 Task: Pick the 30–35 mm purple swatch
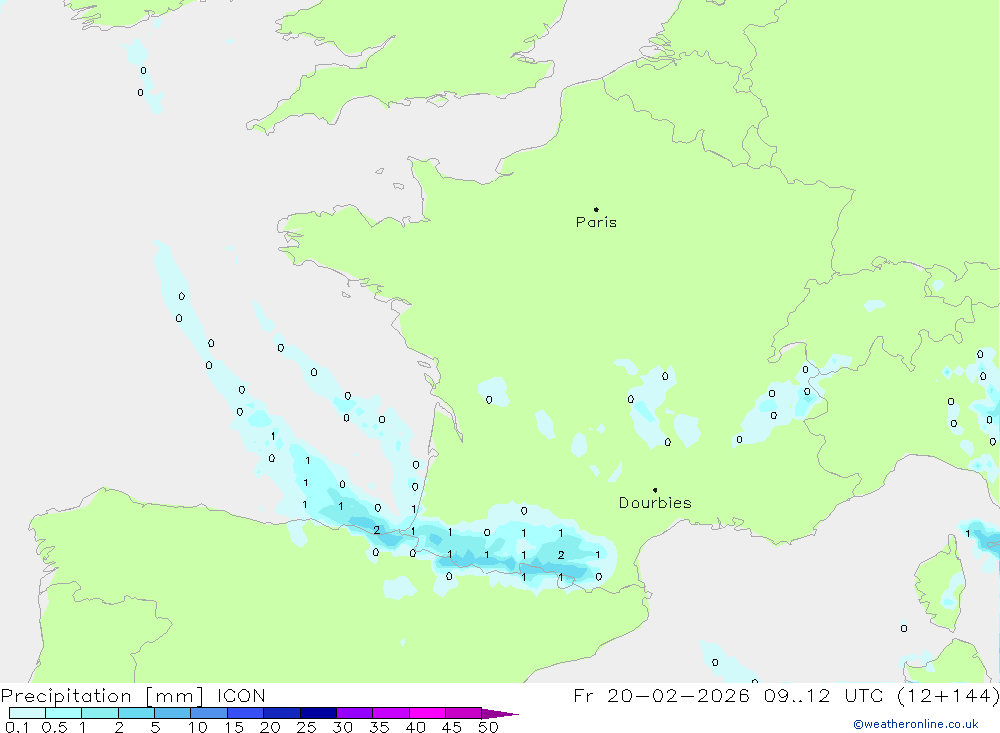coord(355,713)
